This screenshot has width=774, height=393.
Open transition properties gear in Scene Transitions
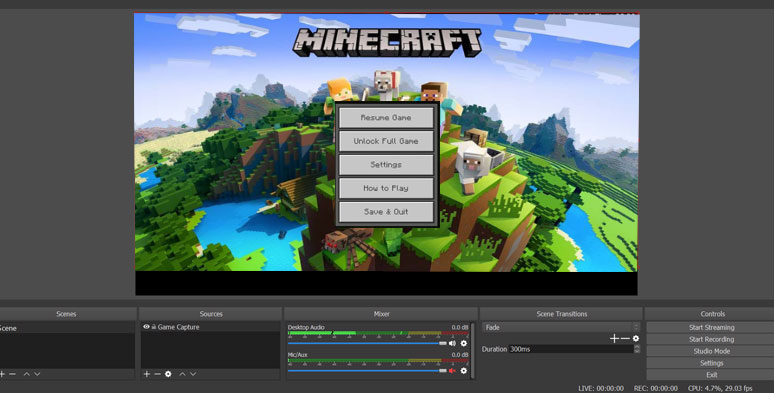coord(636,339)
